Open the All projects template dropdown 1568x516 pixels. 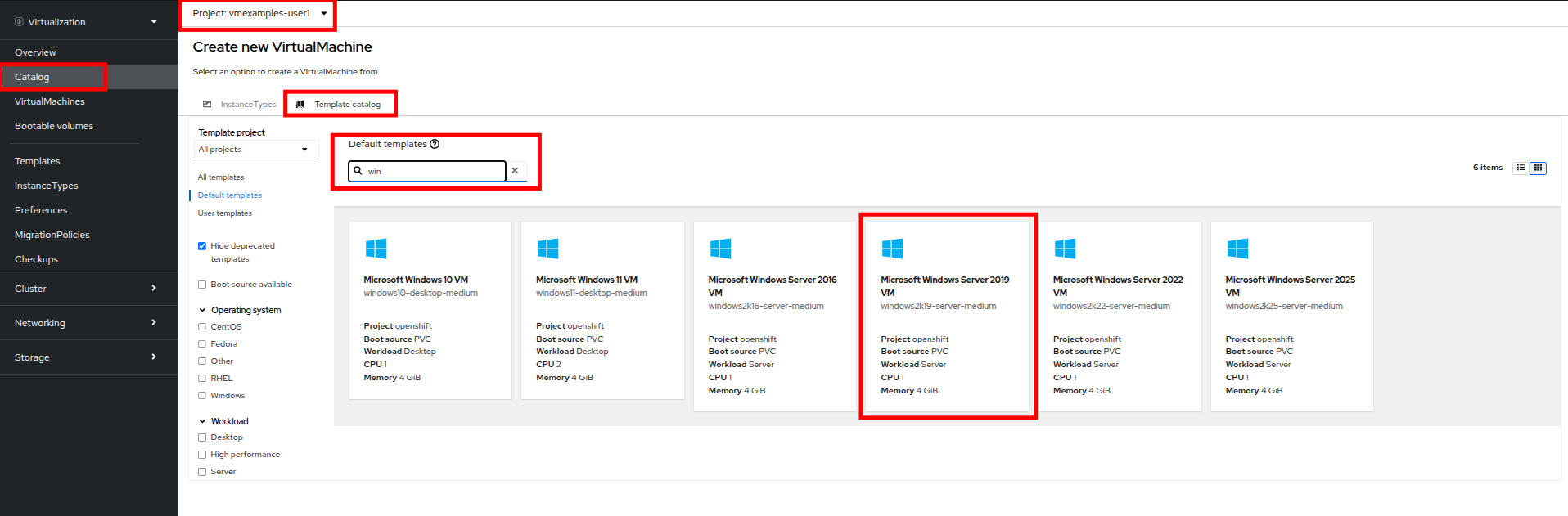click(x=254, y=150)
